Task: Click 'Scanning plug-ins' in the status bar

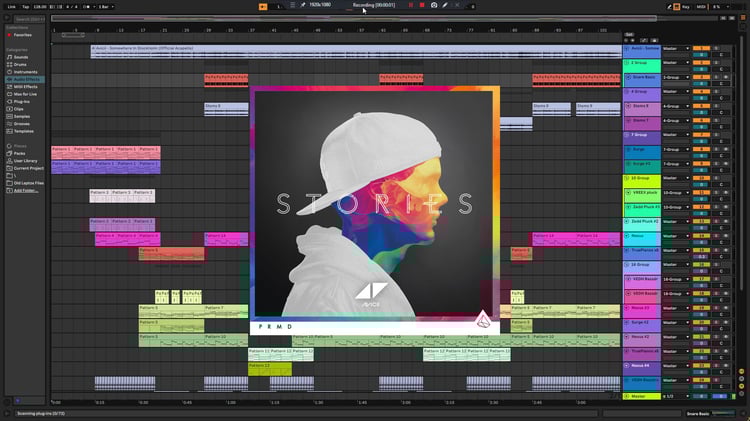Action: pos(41,413)
